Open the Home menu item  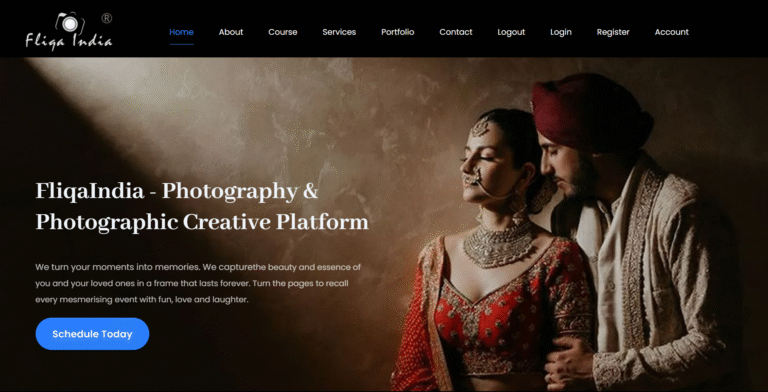tap(181, 32)
